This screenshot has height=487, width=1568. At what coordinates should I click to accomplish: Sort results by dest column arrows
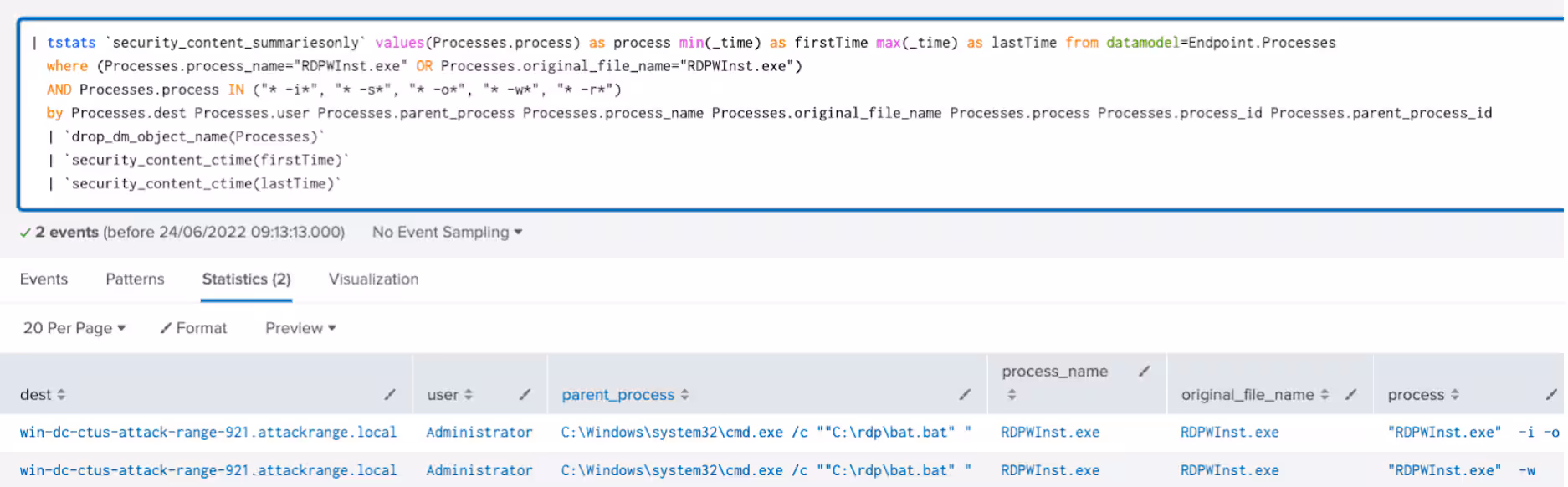click(61, 395)
